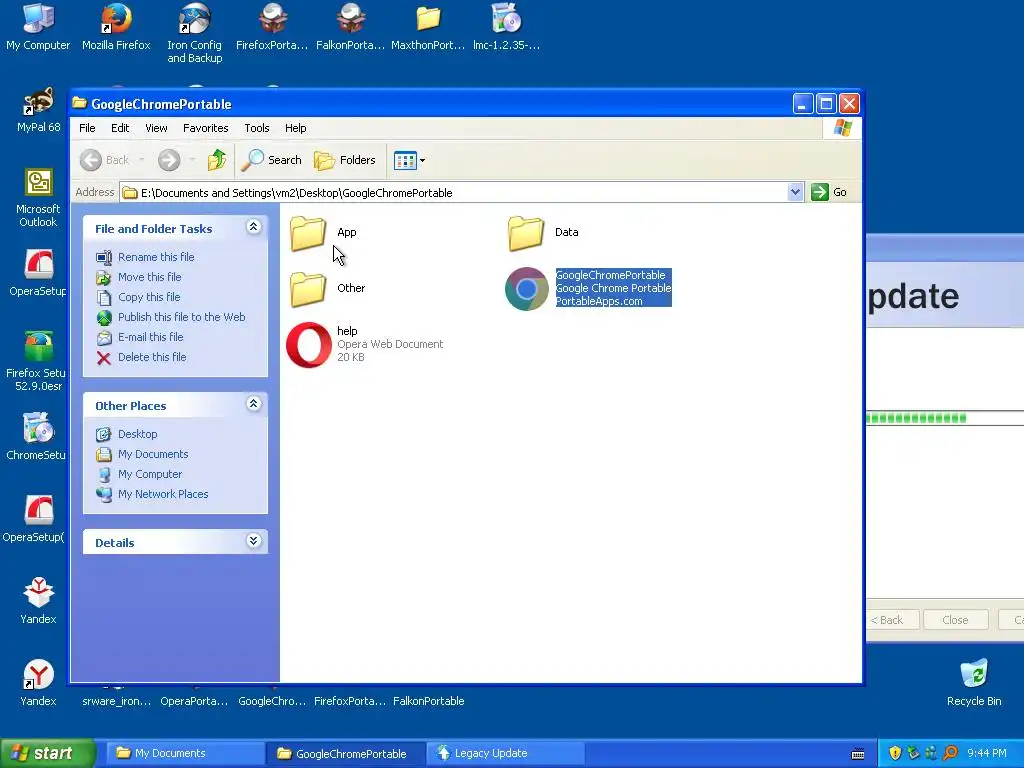Select the first OperaSetup desktop icon
Screen dimensions: 1024x768
pyautogui.click(x=38, y=273)
